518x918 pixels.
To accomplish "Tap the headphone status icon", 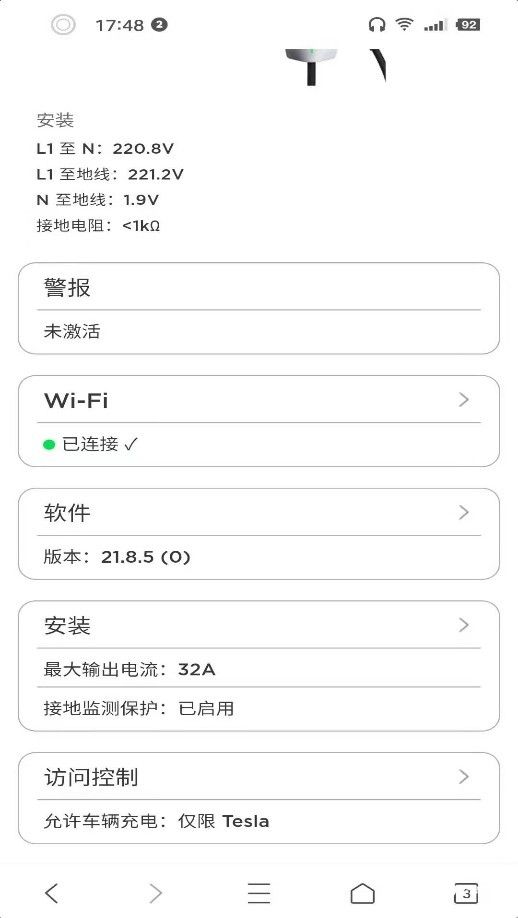I will pyautogui.click(x=377, y=25).
